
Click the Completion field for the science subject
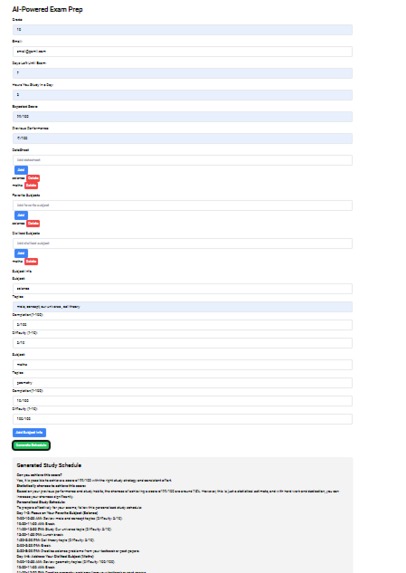182,325
